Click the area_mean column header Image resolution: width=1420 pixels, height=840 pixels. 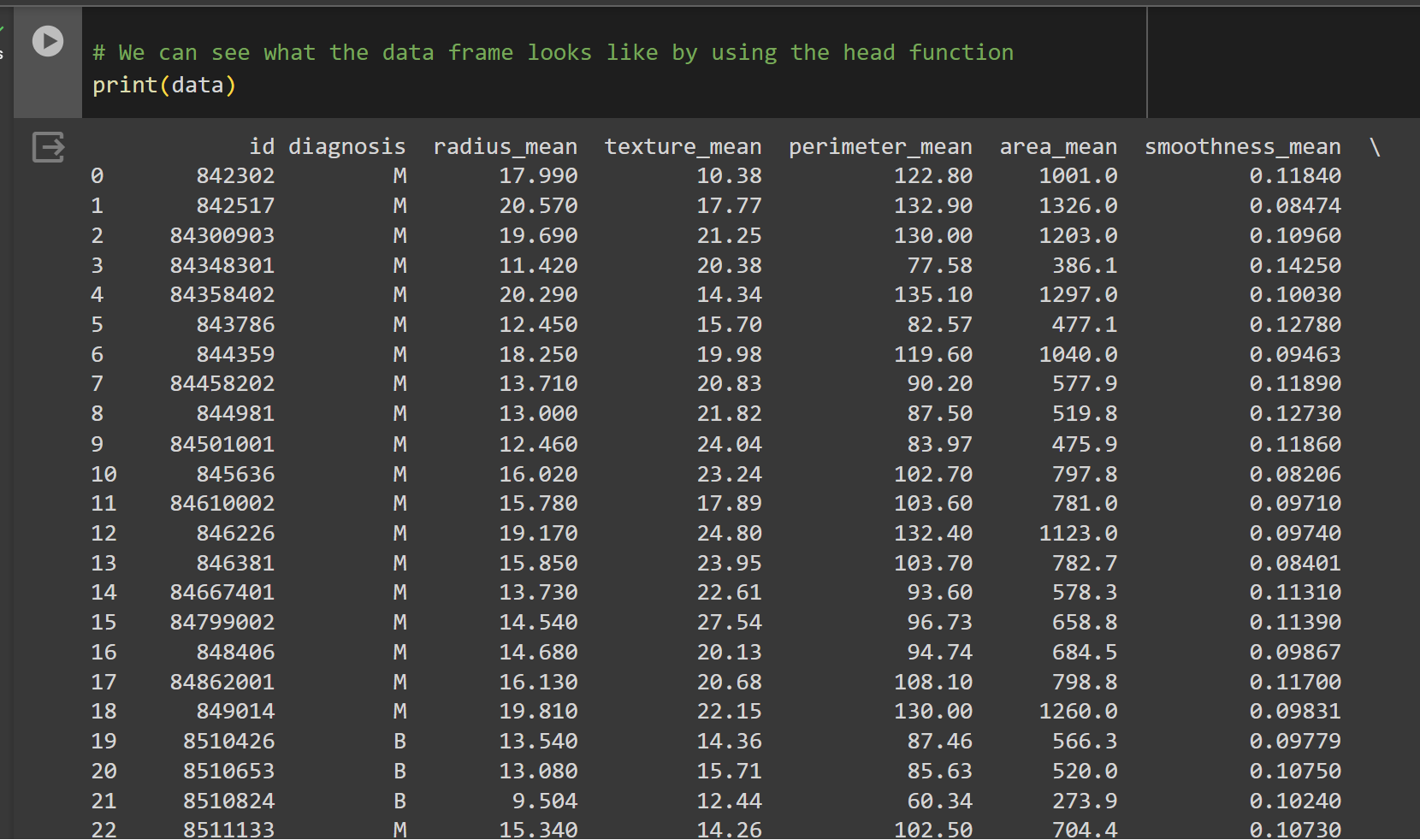pyautogui.click(x=1058, y=147)
